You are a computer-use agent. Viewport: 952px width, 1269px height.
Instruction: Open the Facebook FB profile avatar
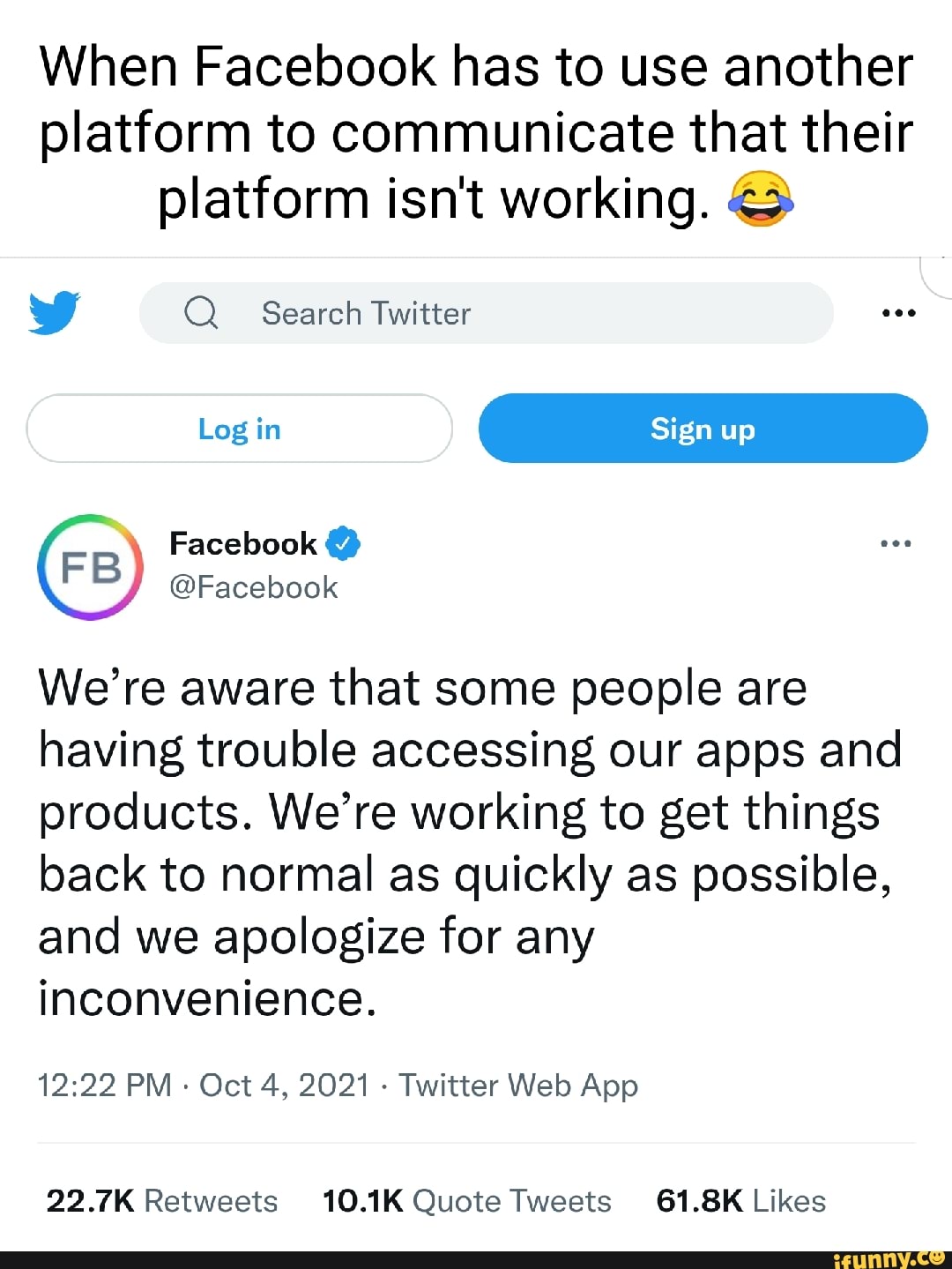click(90, 567)
